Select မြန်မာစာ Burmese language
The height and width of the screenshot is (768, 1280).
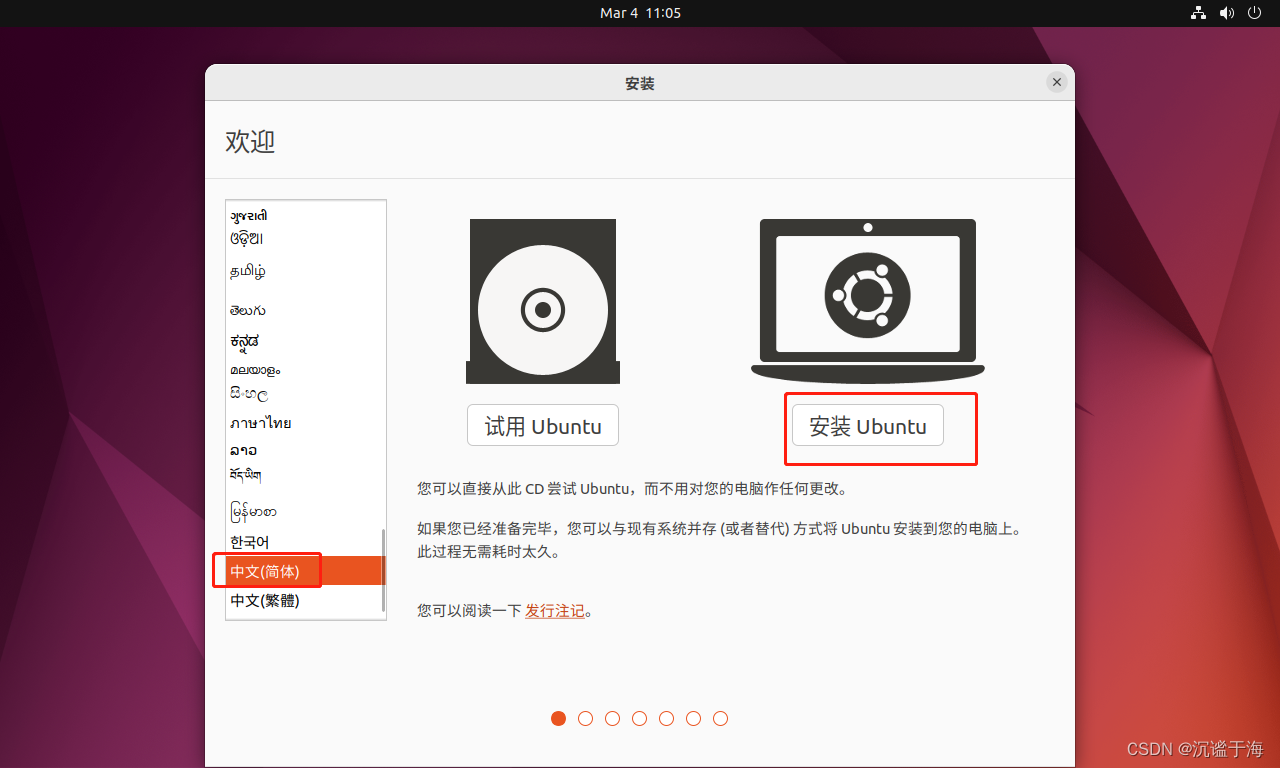click(305, 512)
